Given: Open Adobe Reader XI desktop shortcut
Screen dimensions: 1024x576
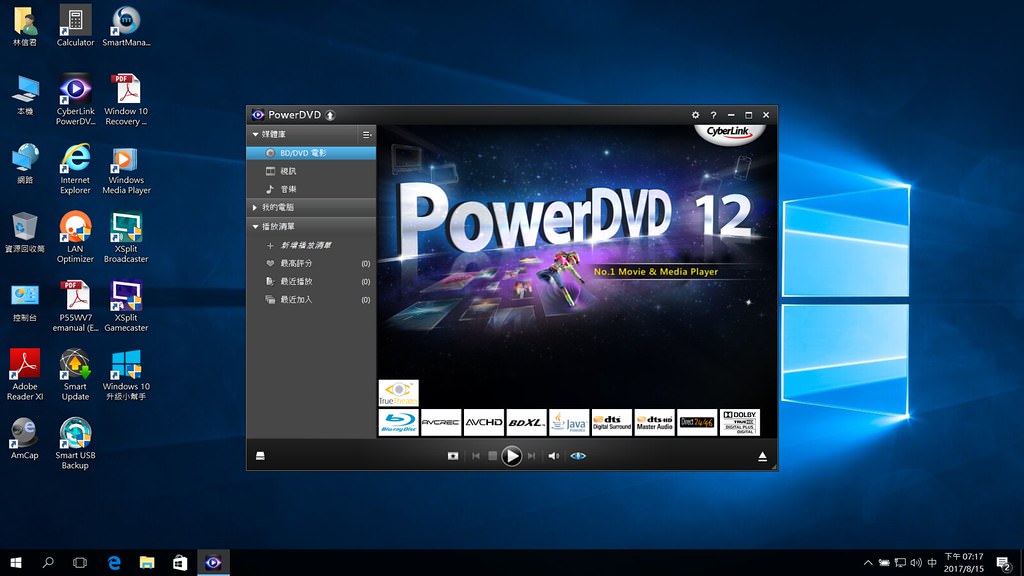Looking at the screenshot, I should coord(25,376).
